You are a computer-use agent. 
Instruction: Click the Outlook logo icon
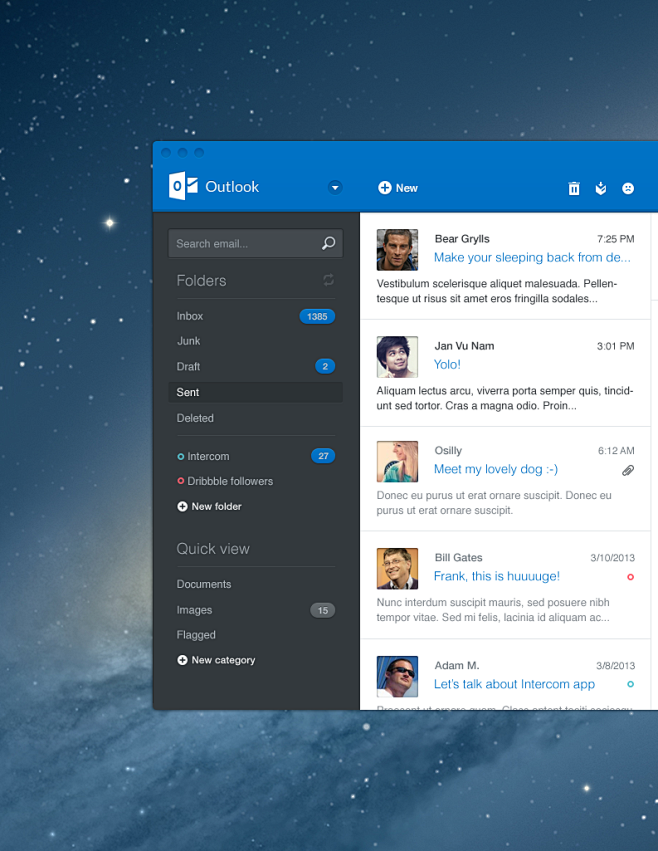(183, 186)
